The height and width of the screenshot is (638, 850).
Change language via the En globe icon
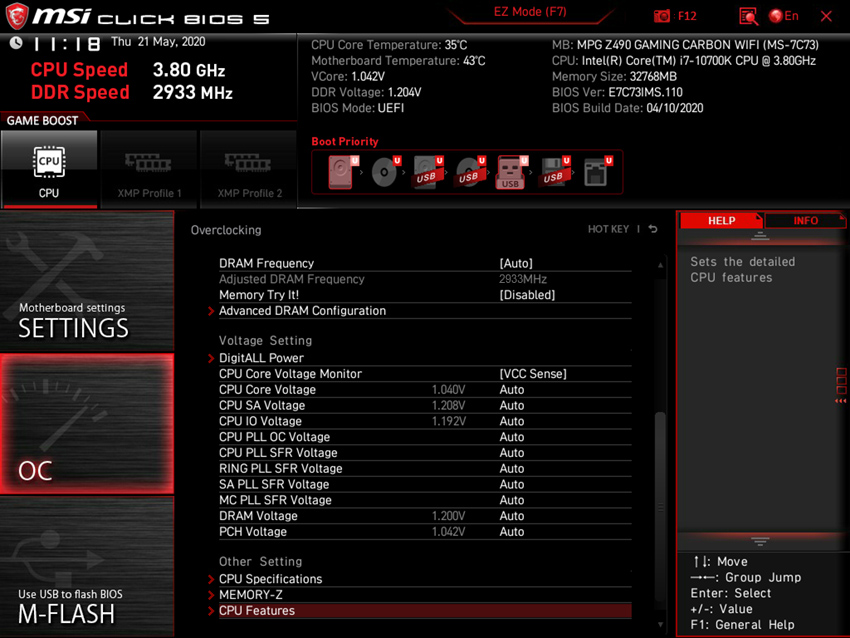784,16
